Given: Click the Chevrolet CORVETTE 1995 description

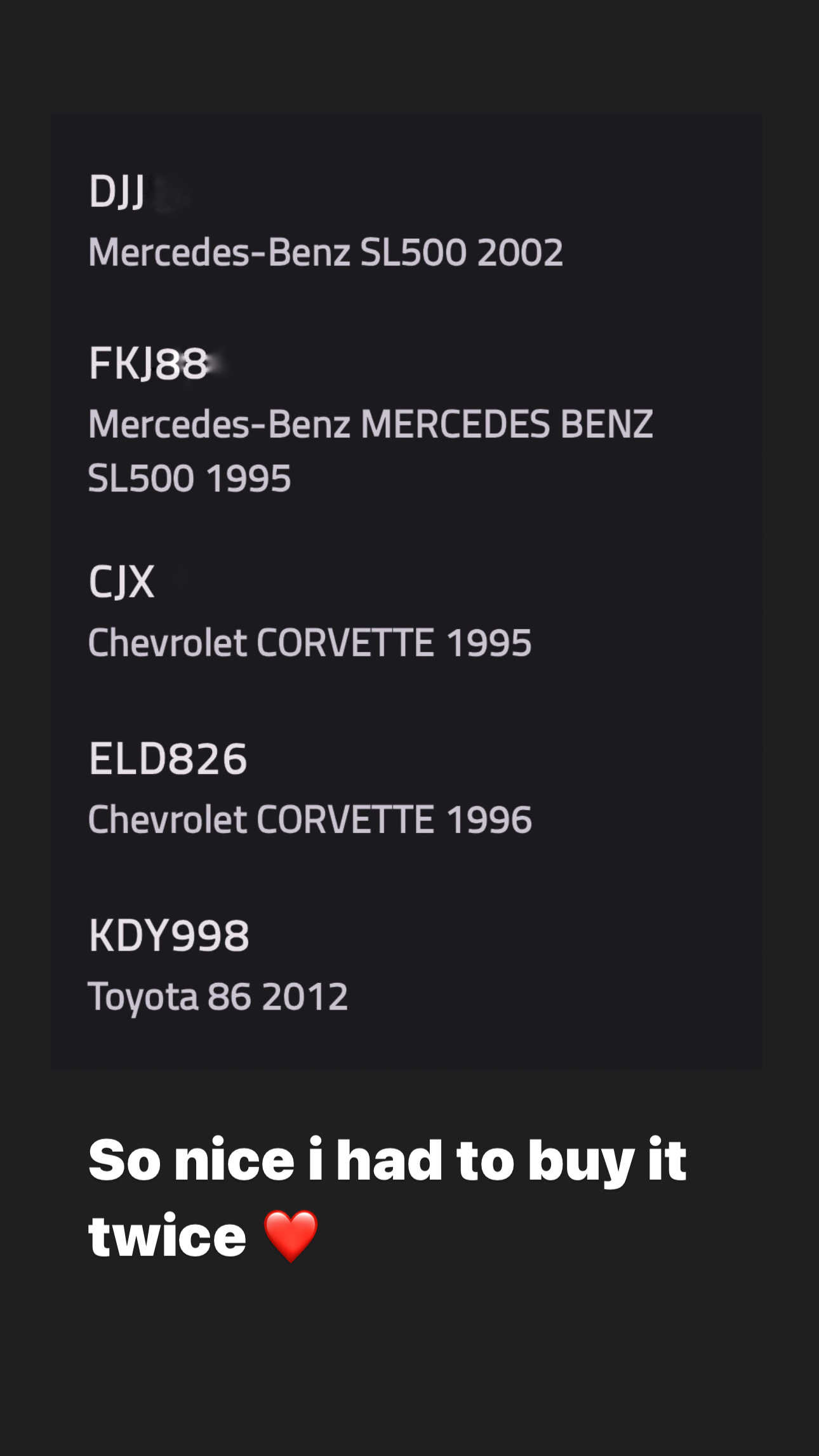Looking at the screenshot, I should coord(310,643).
